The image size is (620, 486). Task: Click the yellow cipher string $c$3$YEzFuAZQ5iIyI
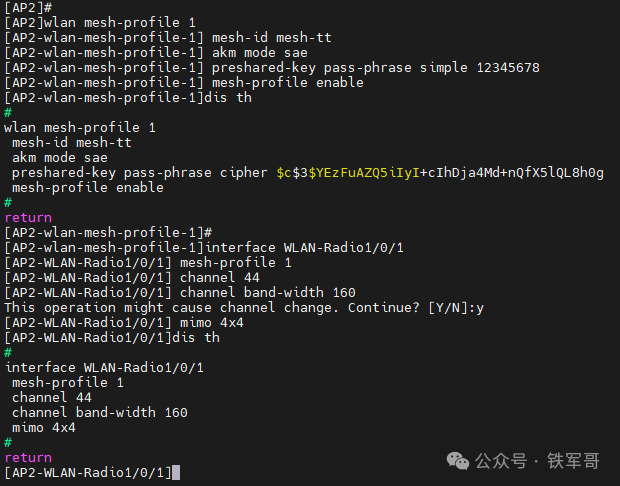[350, 173]
